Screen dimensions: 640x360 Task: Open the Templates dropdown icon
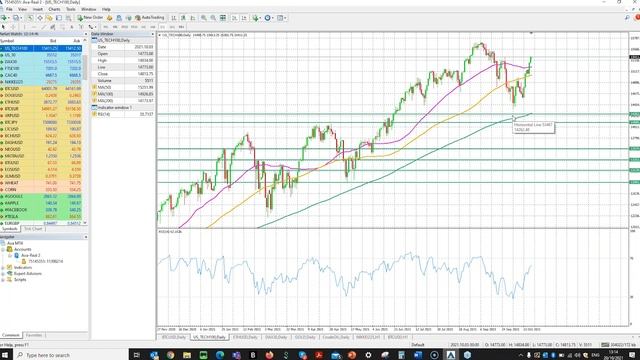click(281, 18)
